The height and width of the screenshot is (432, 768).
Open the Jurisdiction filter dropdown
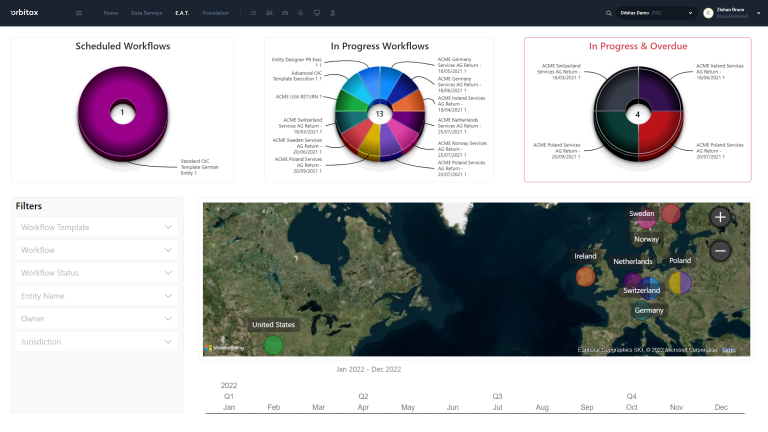[97, 342]
